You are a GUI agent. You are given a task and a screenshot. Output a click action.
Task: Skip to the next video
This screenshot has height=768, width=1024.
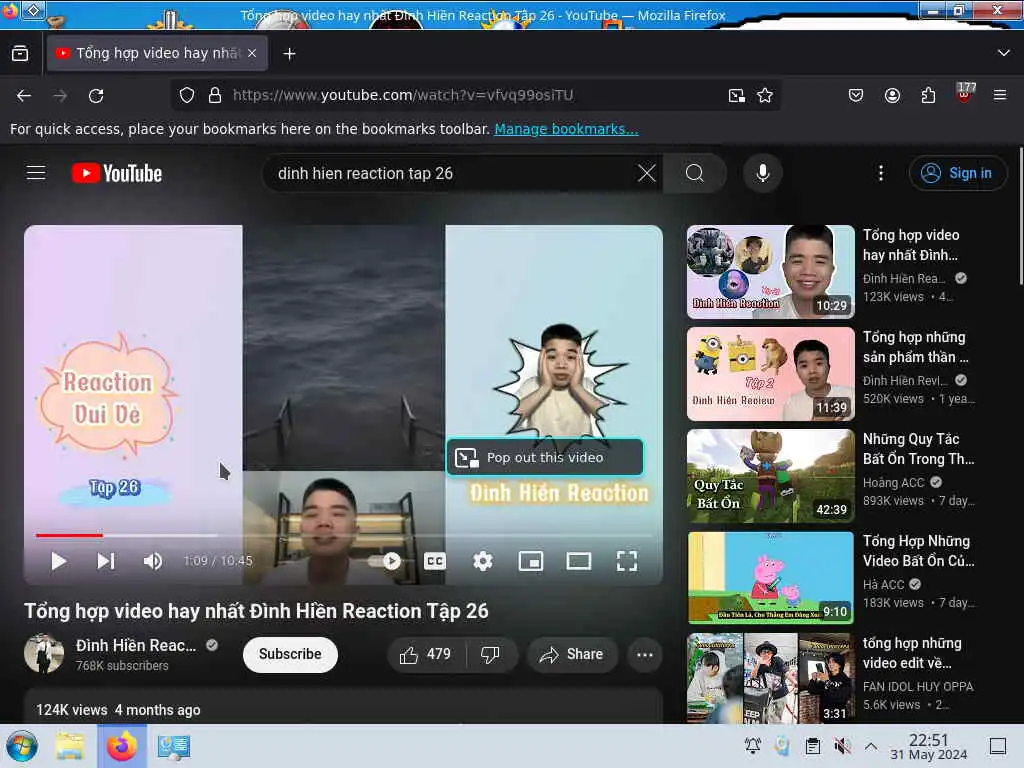click(x=106, y=561)
